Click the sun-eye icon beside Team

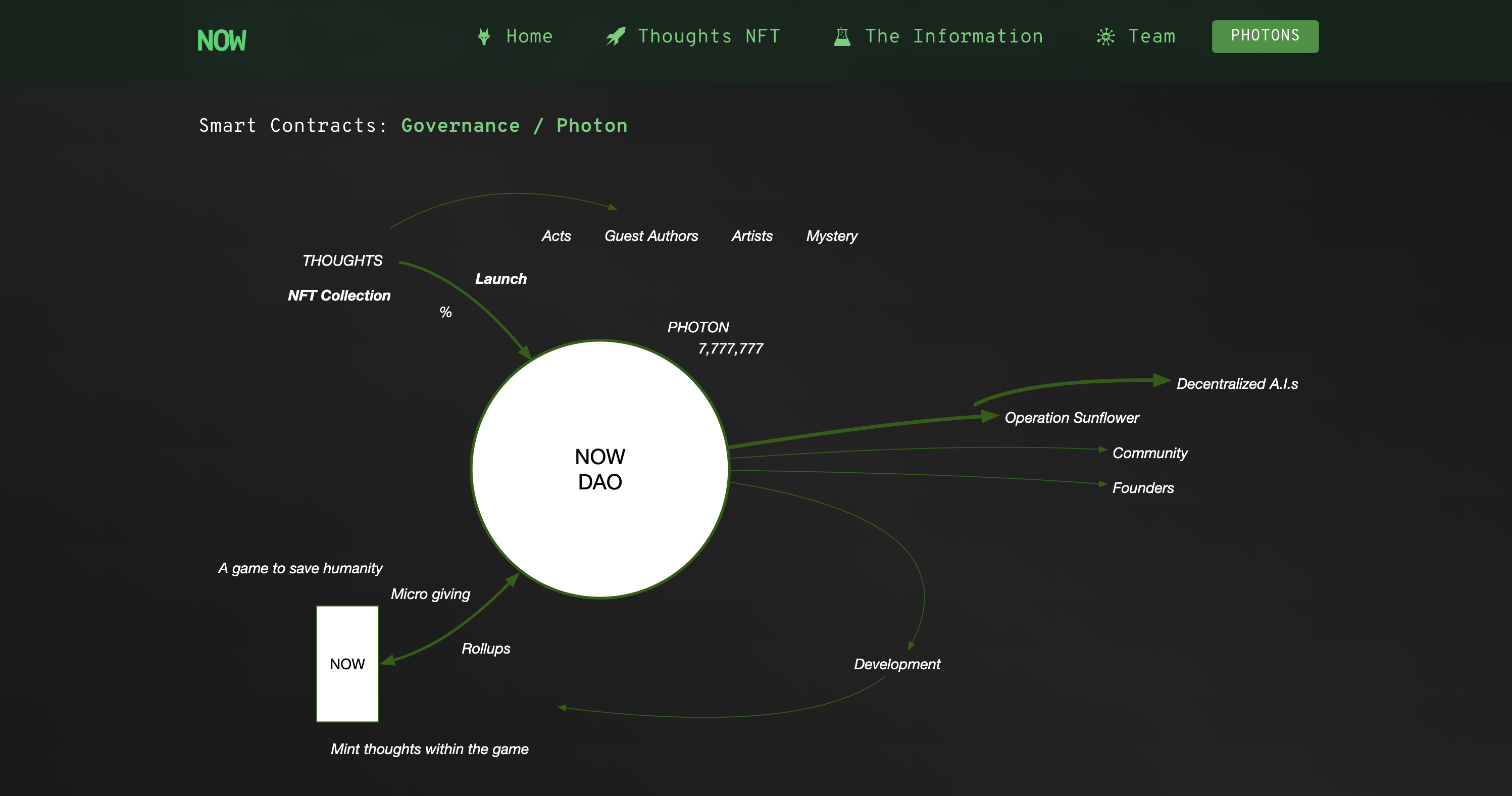pyautogui.click(x=1105, y=36)
